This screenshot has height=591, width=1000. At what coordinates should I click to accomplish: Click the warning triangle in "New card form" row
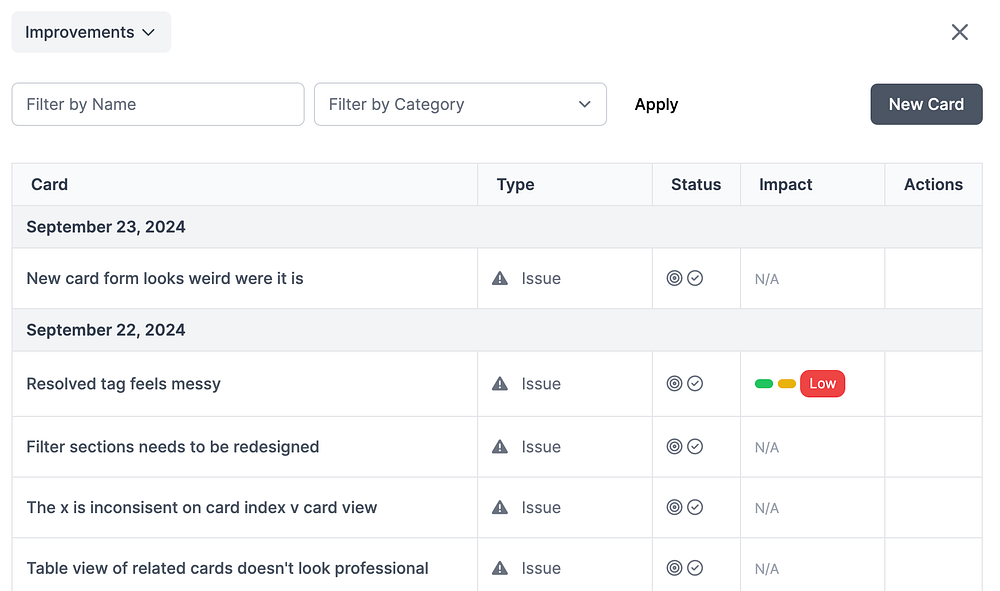click(x=500, y=279)
